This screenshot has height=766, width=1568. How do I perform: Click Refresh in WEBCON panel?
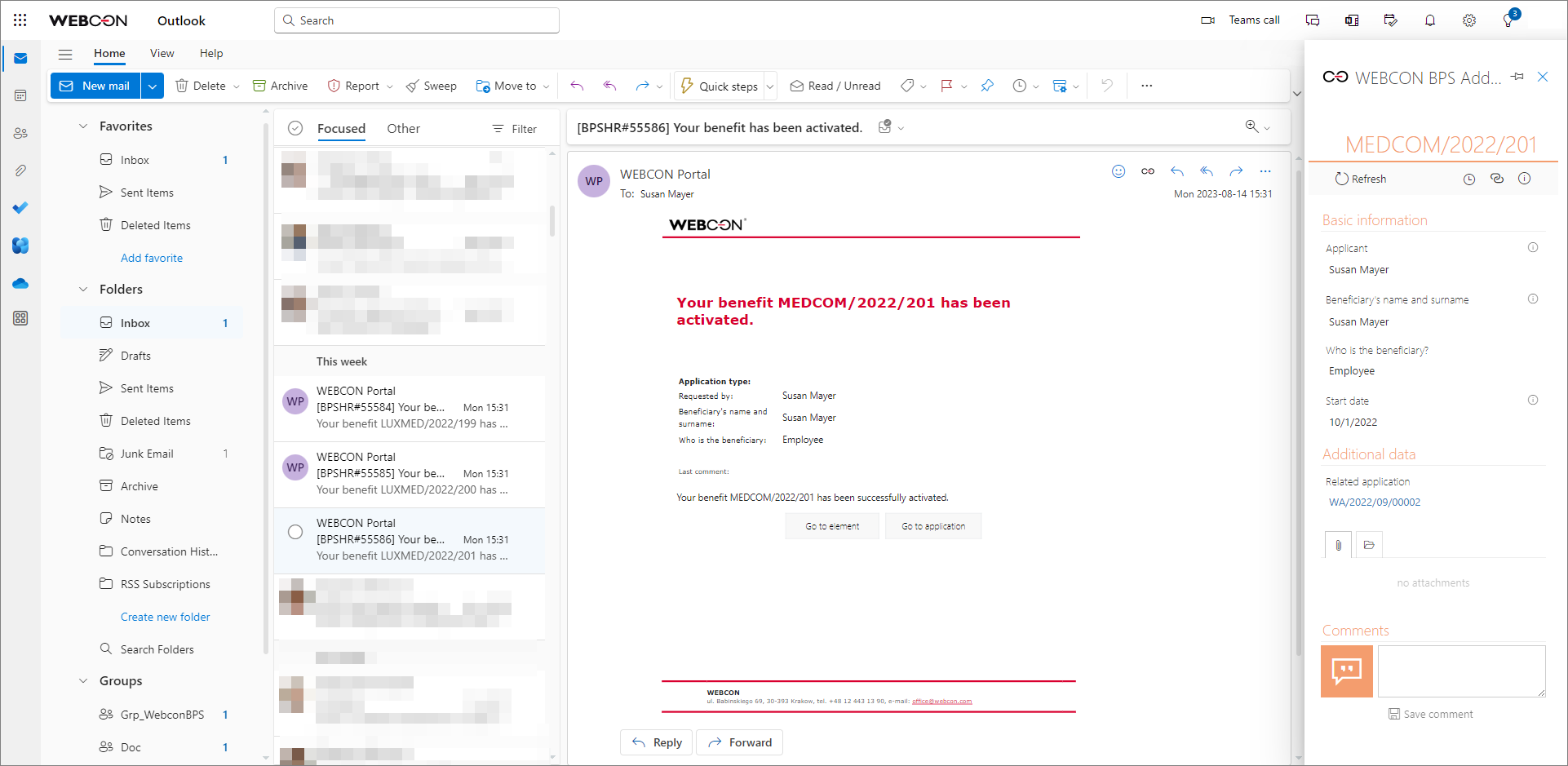coord(1360,179)
